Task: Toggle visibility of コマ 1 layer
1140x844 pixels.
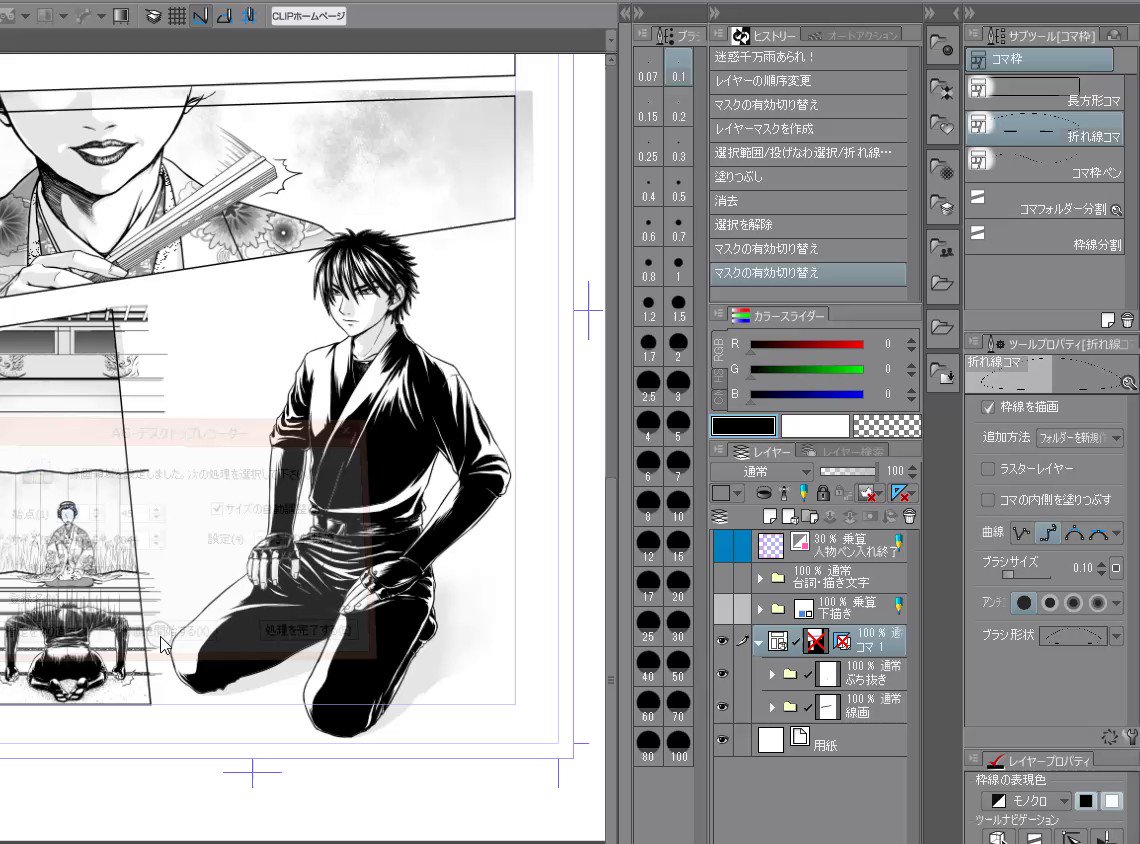Action: tap(722, 640)
